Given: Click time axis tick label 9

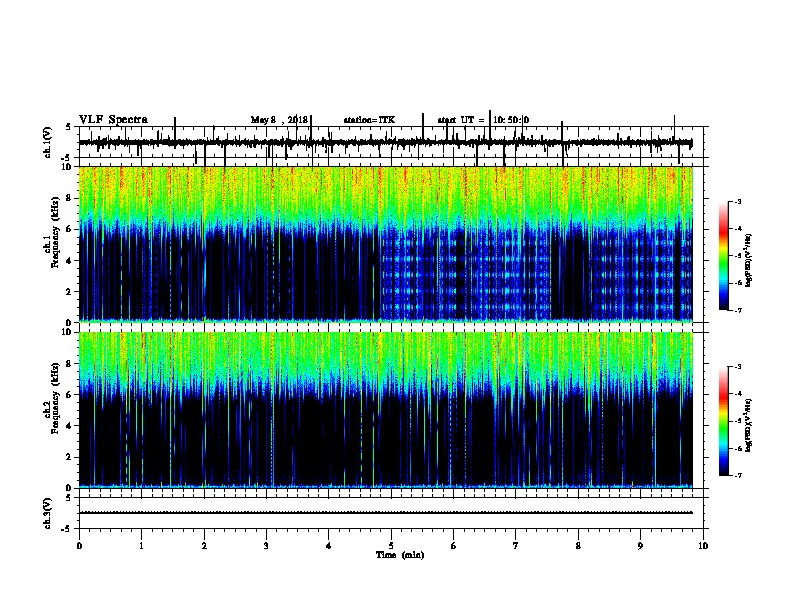Looking at the screenshot, I should pyautogui.click(x=640, y=546).
